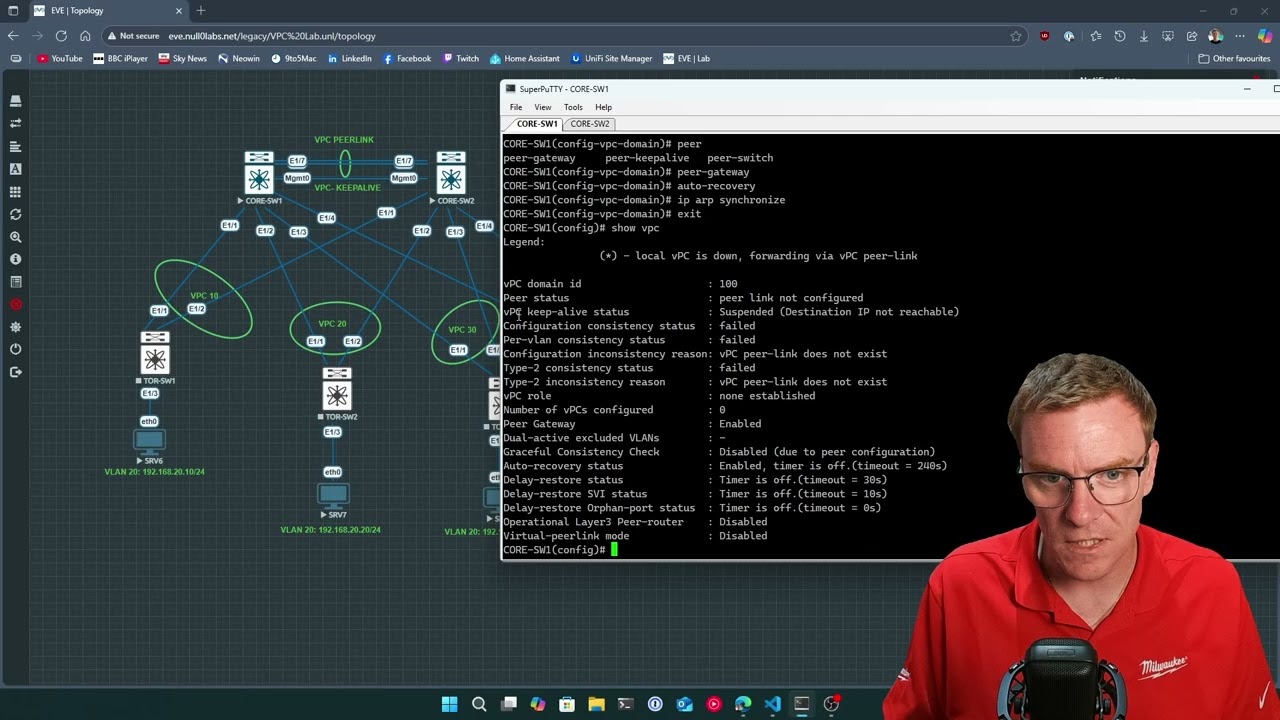Open the Sky News bookmark
The width and height of the screenshot is (1280, 720).
tap(183, 58)
